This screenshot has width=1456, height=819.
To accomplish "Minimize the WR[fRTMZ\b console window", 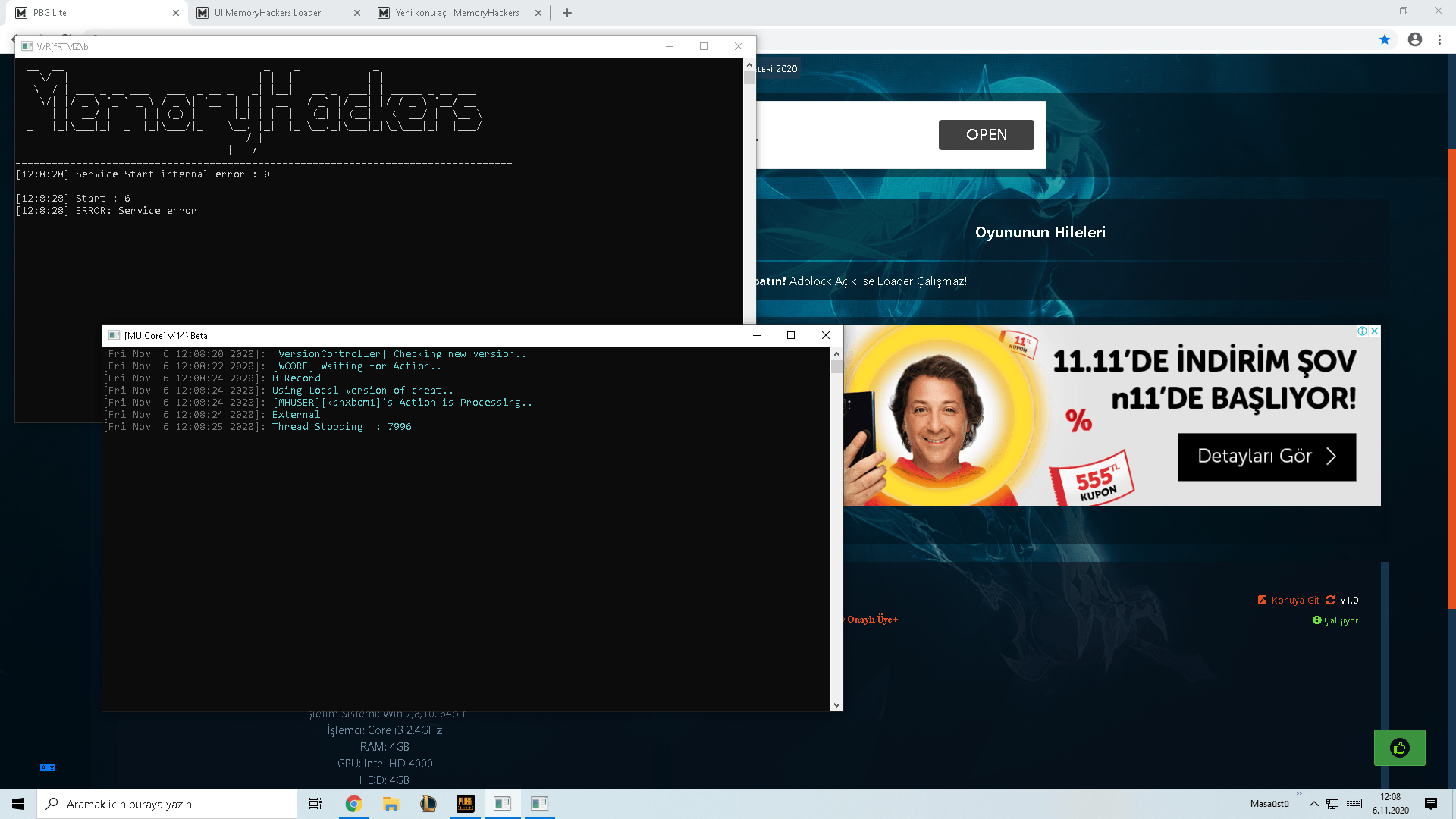I will [670, 46].
